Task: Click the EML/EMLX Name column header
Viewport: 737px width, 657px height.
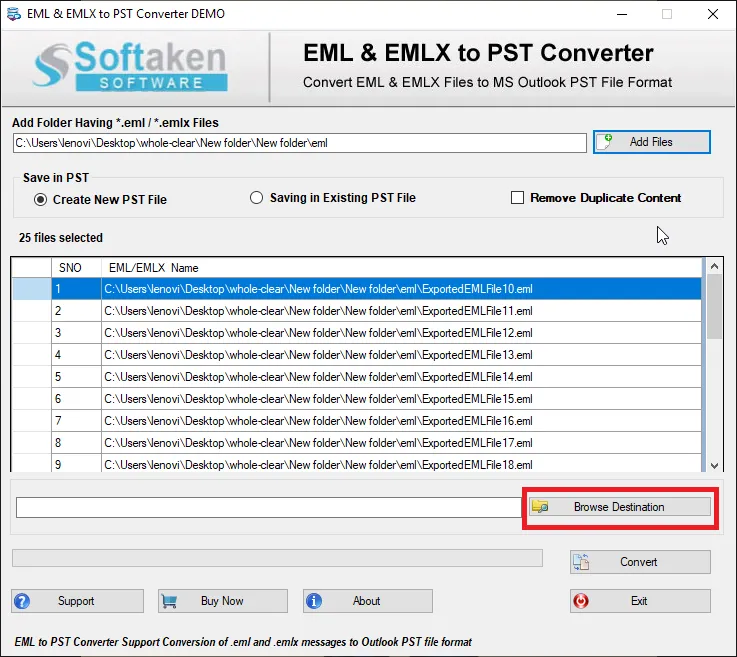Action: 401,268
